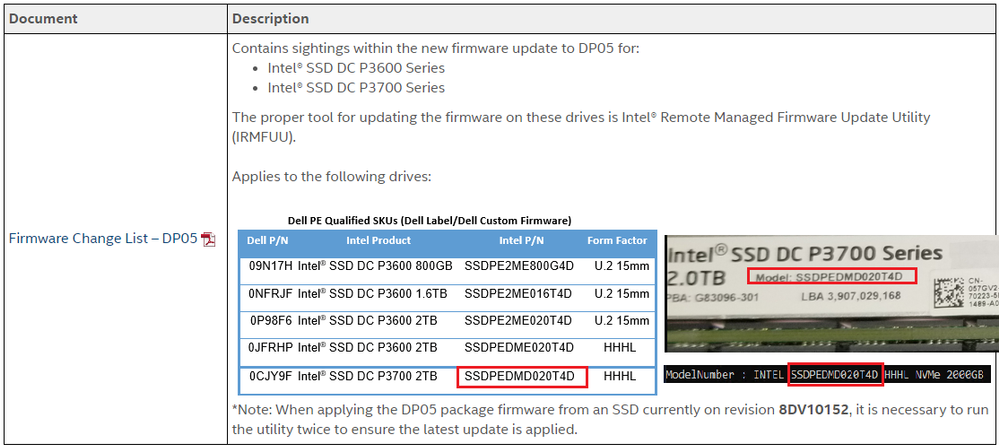Click the Description column header
999x446 pixels.
270,19
